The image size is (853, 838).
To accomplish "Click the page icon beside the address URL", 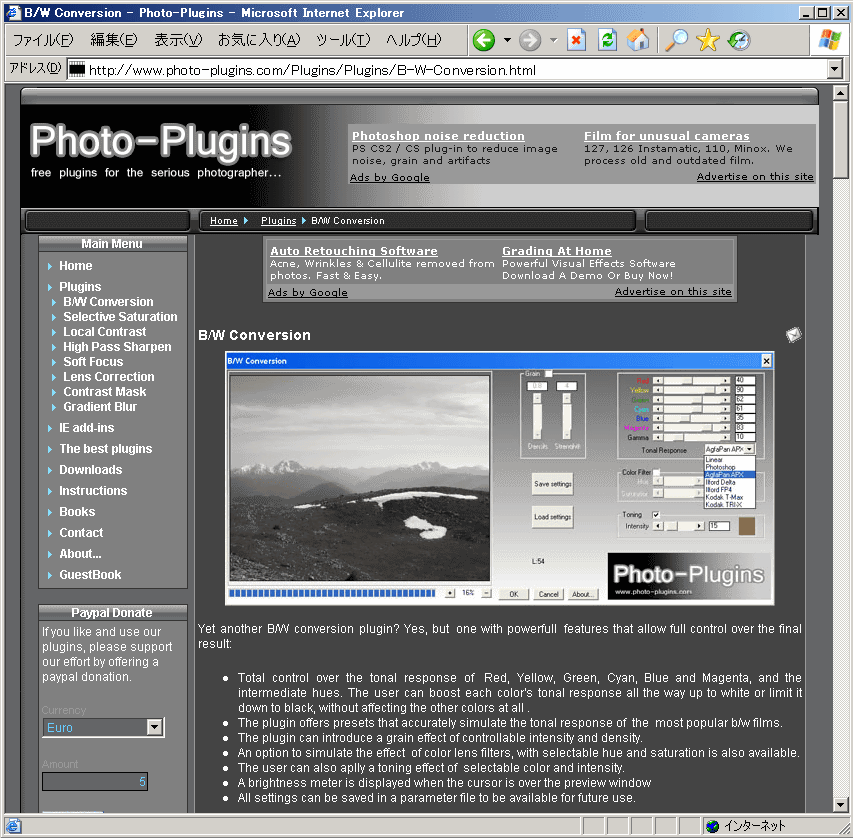I will [x=77, y=69].
